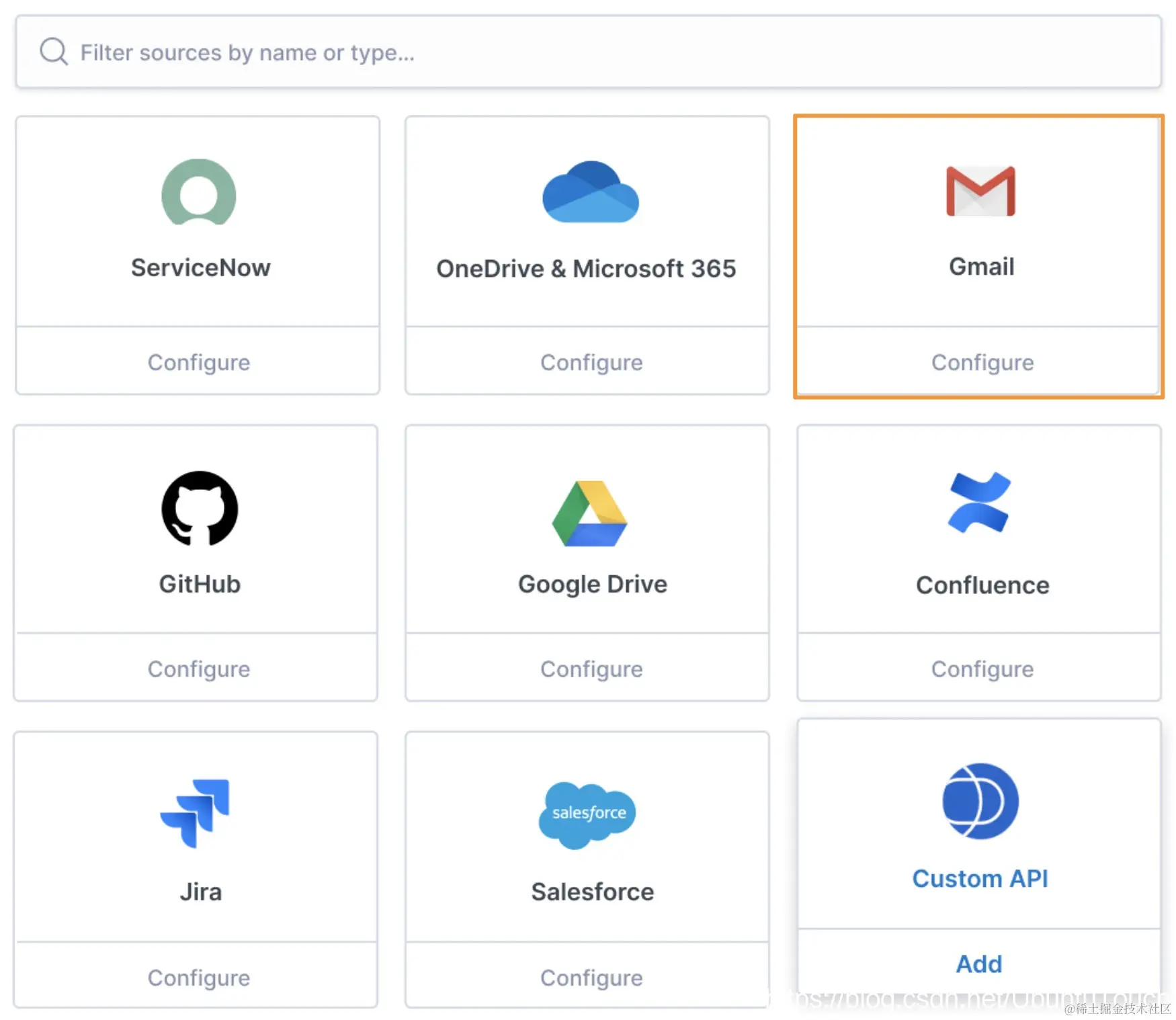Click the Google Drive triangle icon
This screenshot has width=1176, height=1020.
pos(589,514)
